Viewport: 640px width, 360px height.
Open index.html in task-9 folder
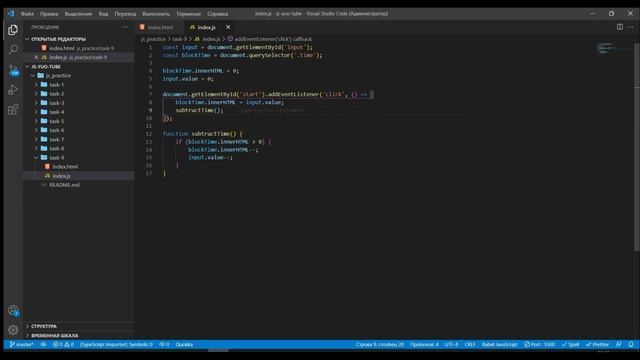pos(78,167)
